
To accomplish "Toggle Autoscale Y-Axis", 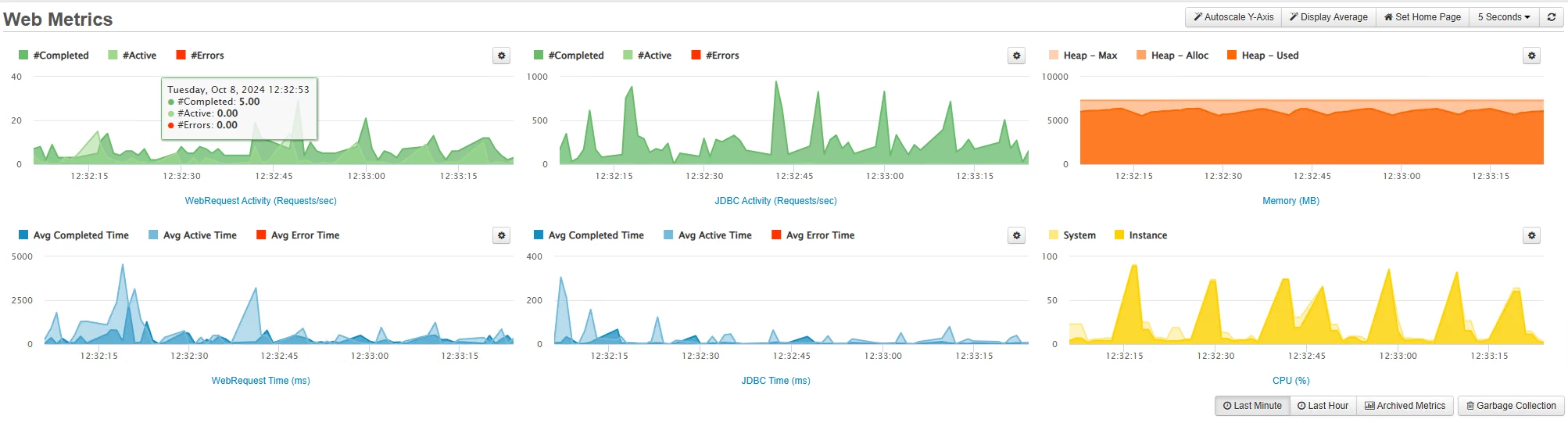I will (x=1233, y=17).
